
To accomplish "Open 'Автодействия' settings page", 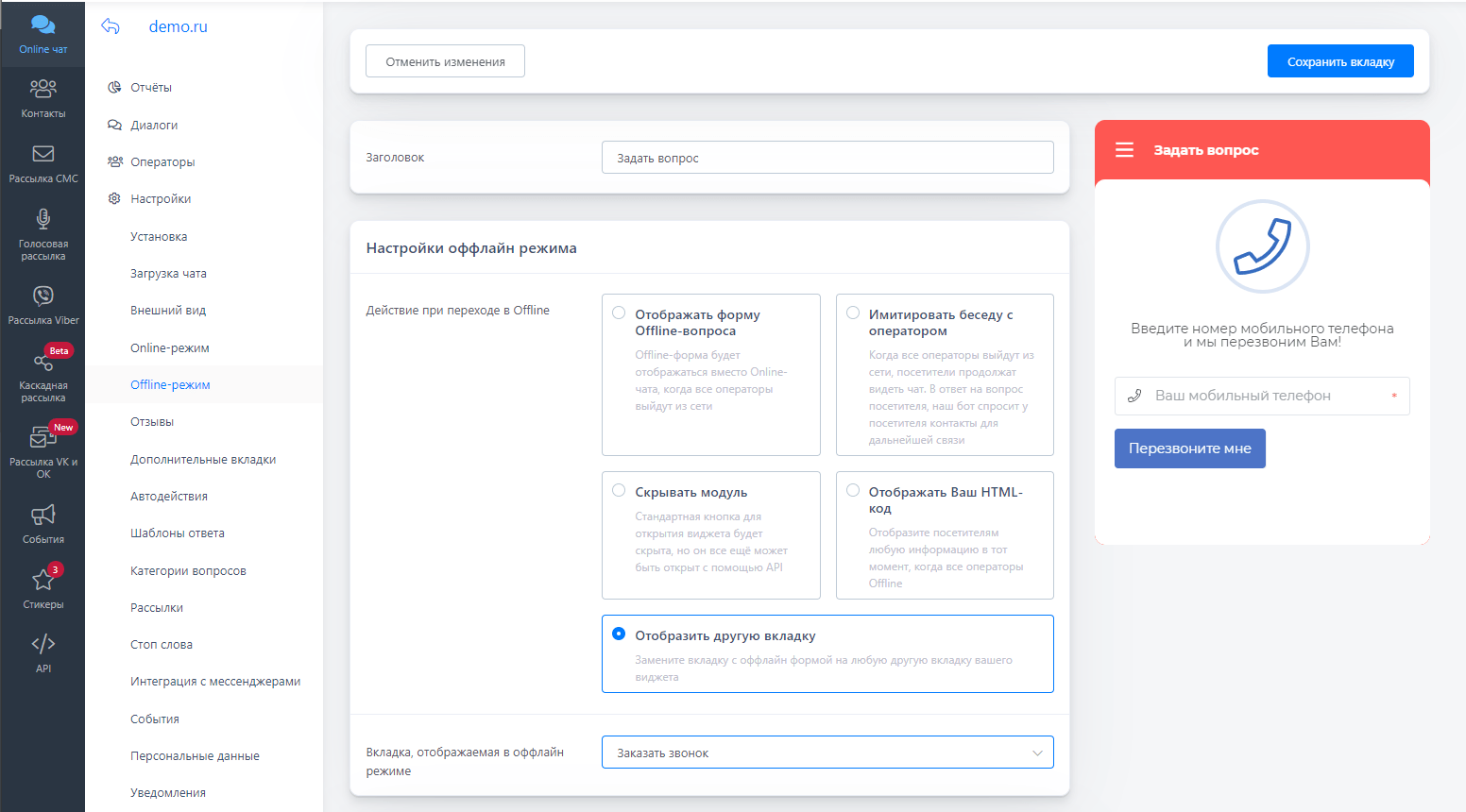I will (169, 497).
